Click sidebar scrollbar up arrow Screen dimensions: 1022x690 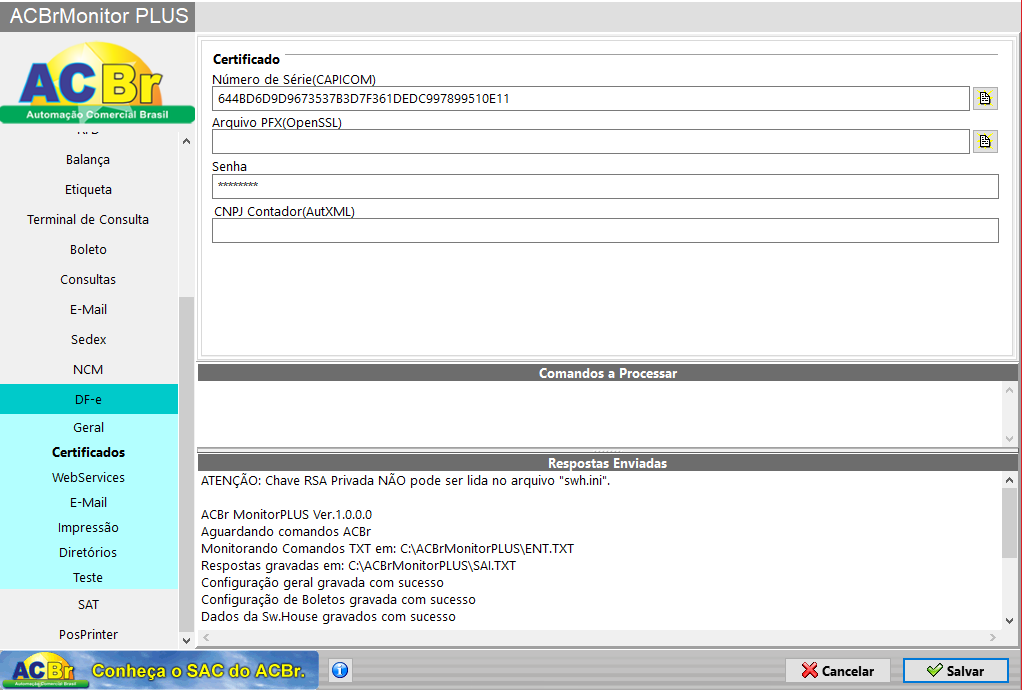point(186,141)
